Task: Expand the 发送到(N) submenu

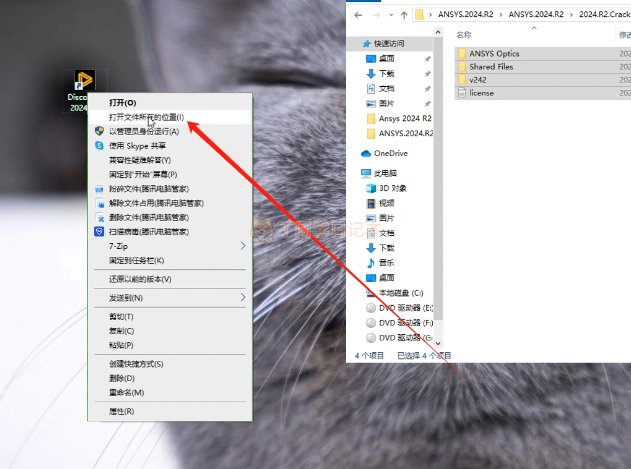Action: pos(170,298)
